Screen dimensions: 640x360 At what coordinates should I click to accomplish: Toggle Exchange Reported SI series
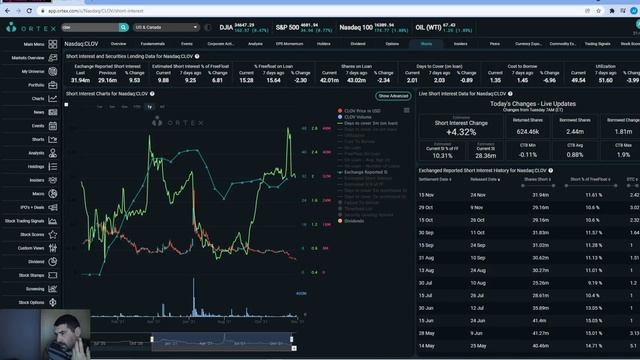coord(362,172)
